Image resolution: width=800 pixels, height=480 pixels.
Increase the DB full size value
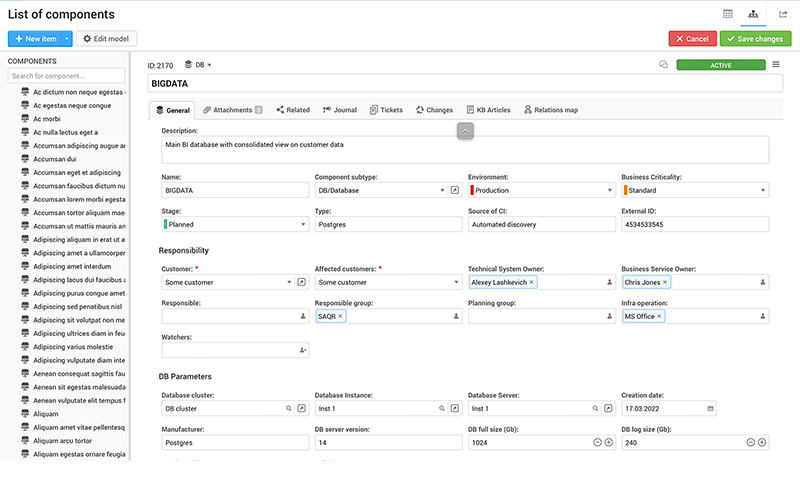pyautogui.click(x=608, y=442)
